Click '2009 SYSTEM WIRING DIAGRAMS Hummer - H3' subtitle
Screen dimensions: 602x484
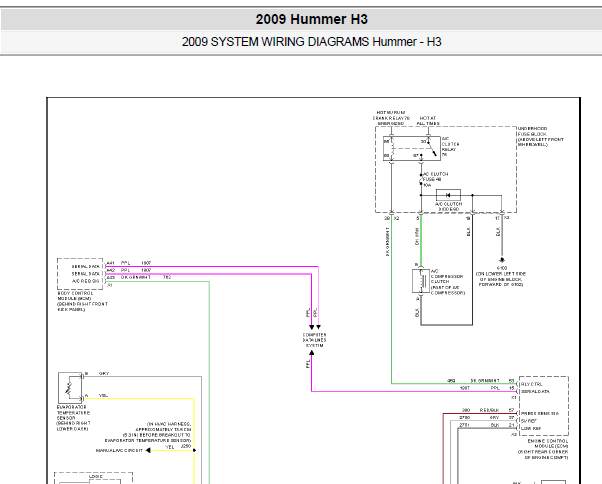(x=311, y=41)
